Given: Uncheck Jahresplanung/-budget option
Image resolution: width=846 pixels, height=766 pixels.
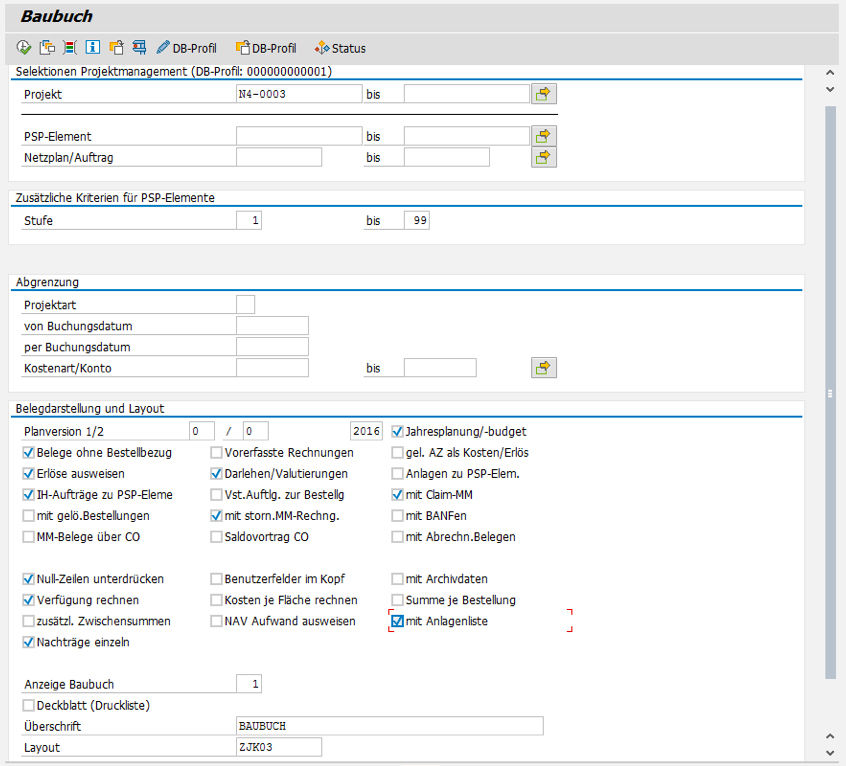Looking at the screenshot, I should tap(398, 432).
